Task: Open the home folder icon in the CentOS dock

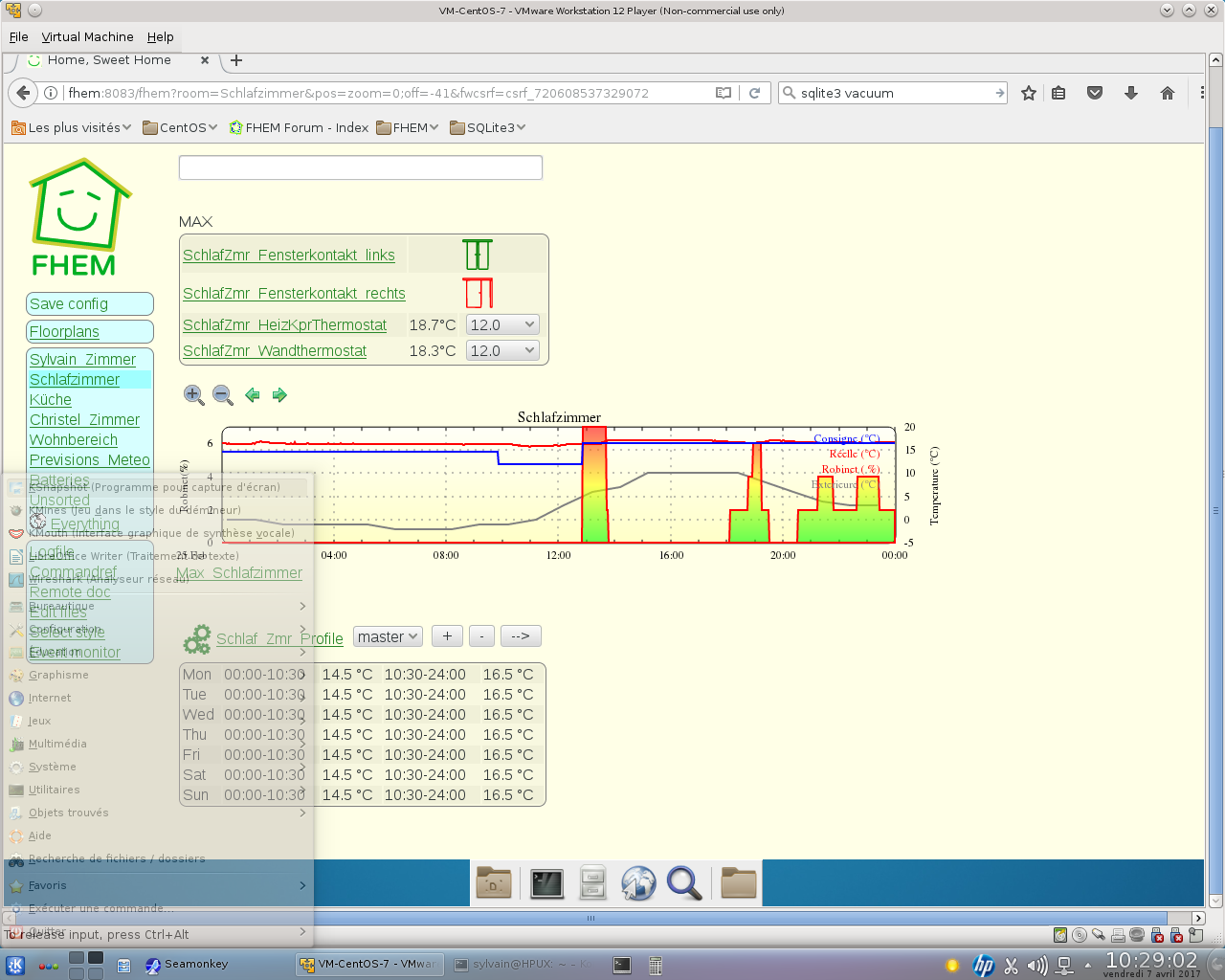Action: click(x=494, y=882)
